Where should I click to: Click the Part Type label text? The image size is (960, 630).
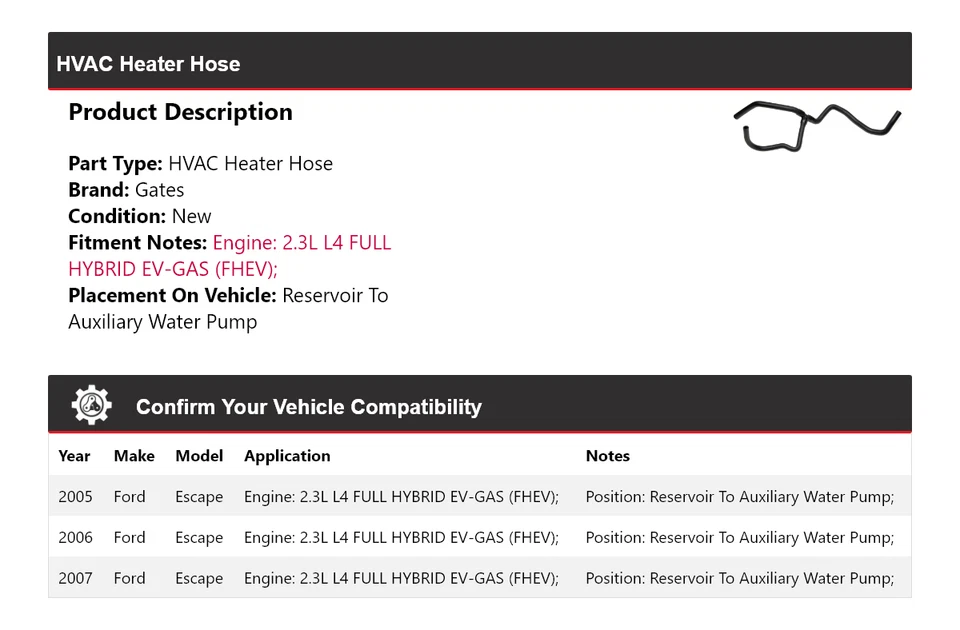pyautogui.click(x=115, y=164)
